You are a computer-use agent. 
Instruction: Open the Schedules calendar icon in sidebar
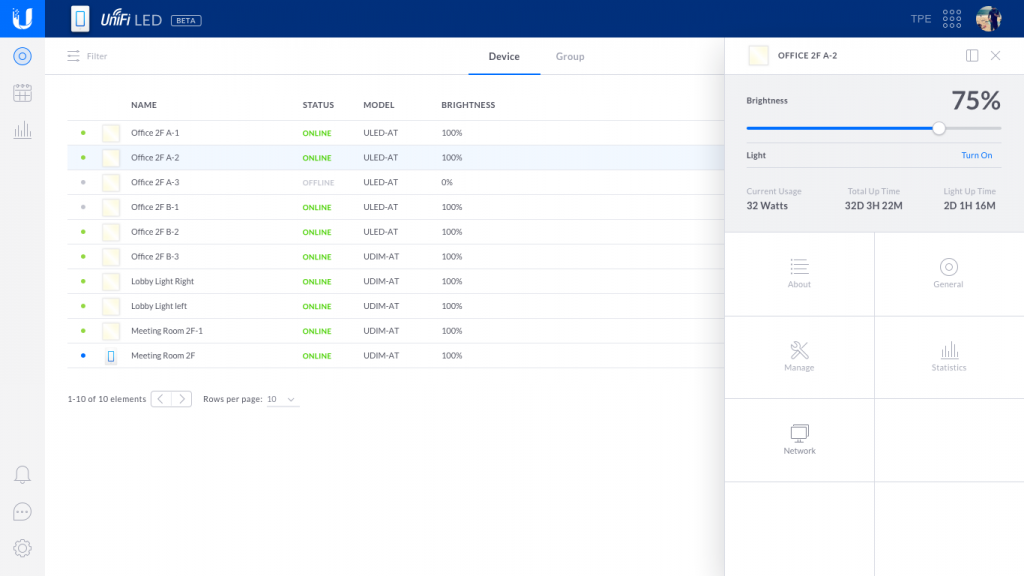coord(22,93)
